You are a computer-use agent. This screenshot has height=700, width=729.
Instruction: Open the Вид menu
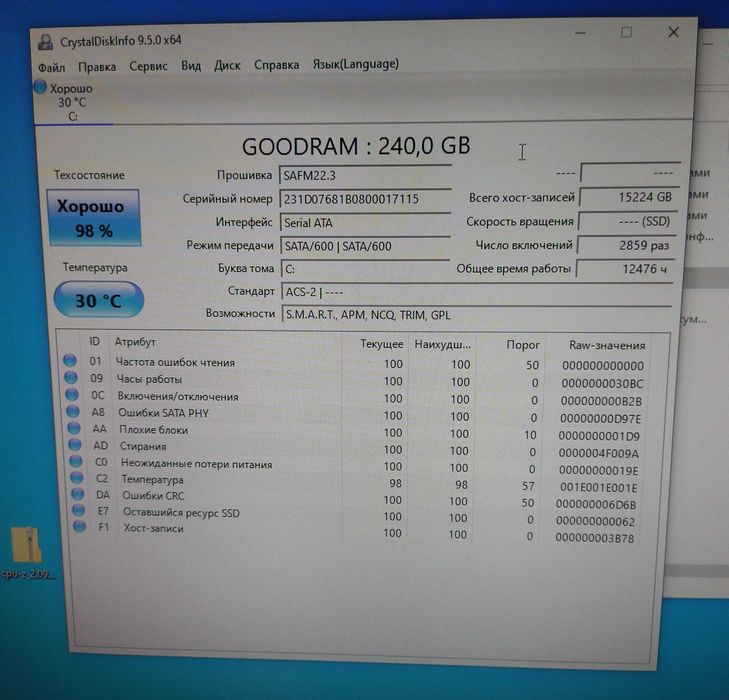click(191, 66)
